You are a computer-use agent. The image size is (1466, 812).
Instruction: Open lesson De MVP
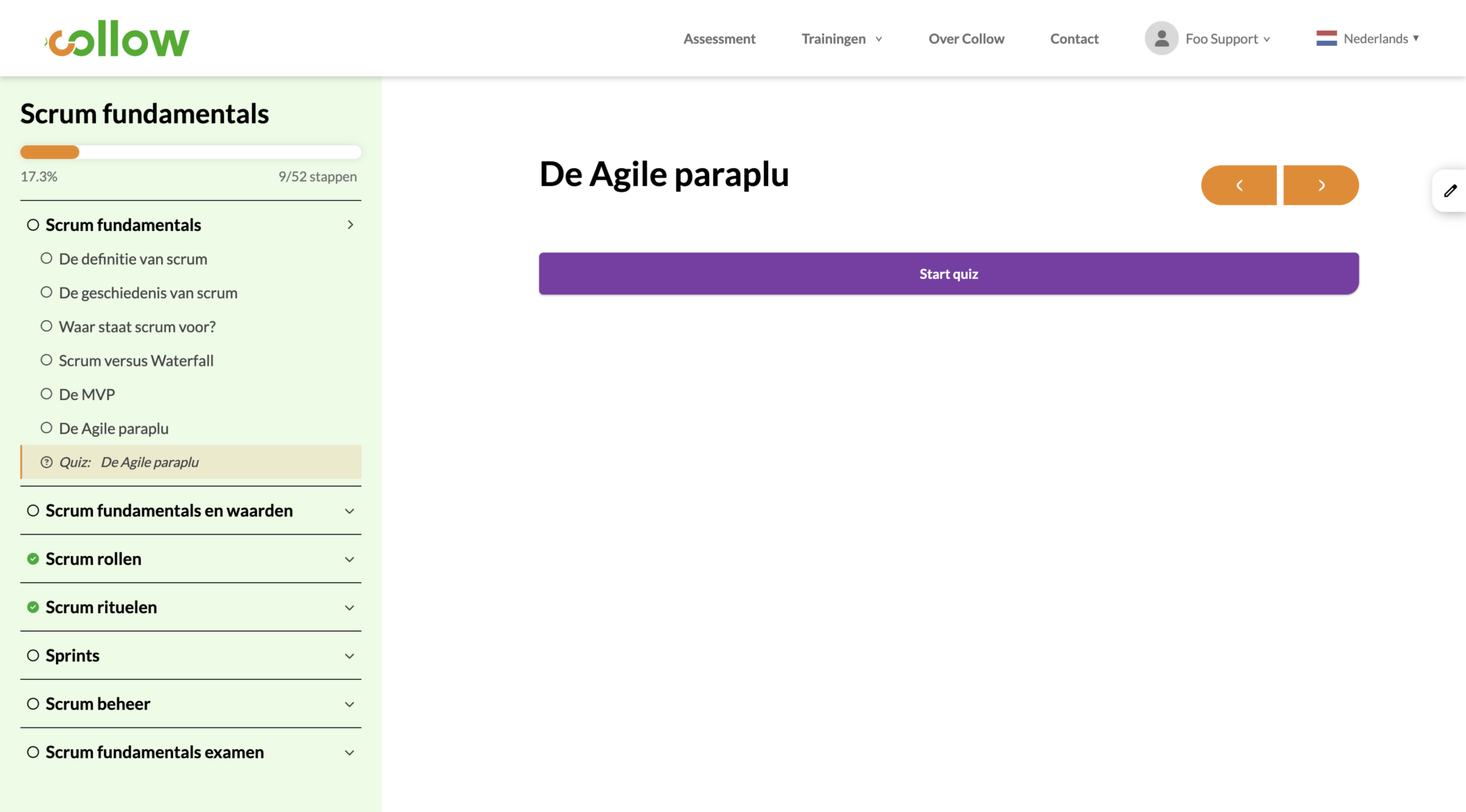87,394
